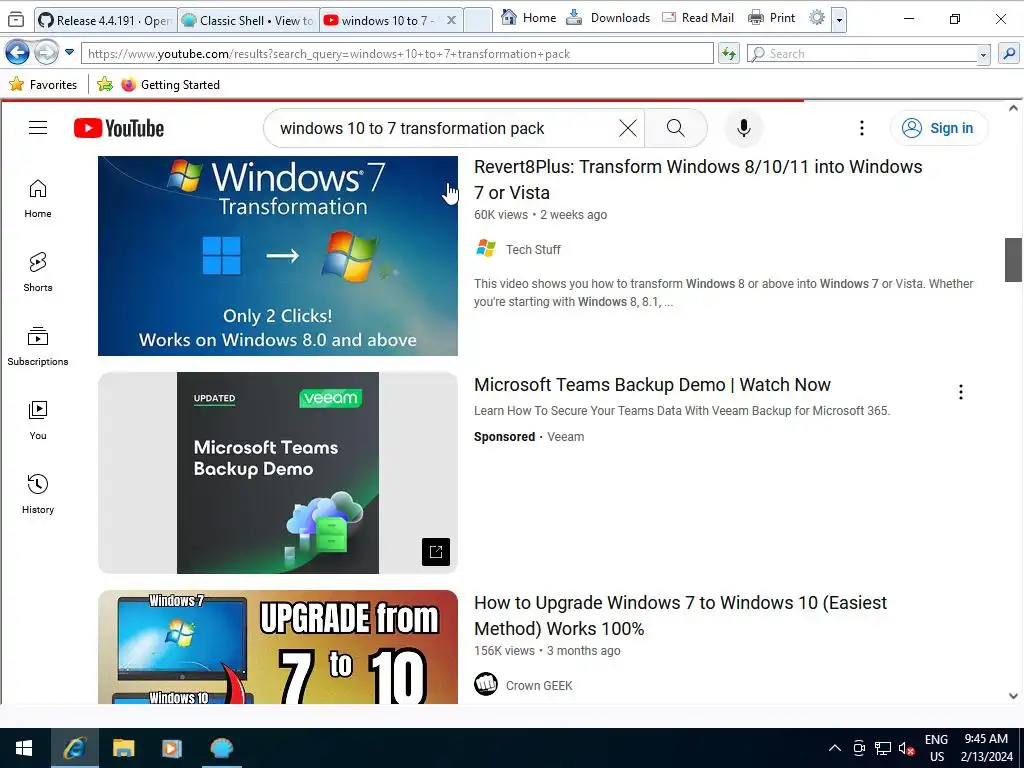Expand the toolbar overflow dropdown arrow
The height and width of the screenshot is (768, 1024).
(839, 20)
